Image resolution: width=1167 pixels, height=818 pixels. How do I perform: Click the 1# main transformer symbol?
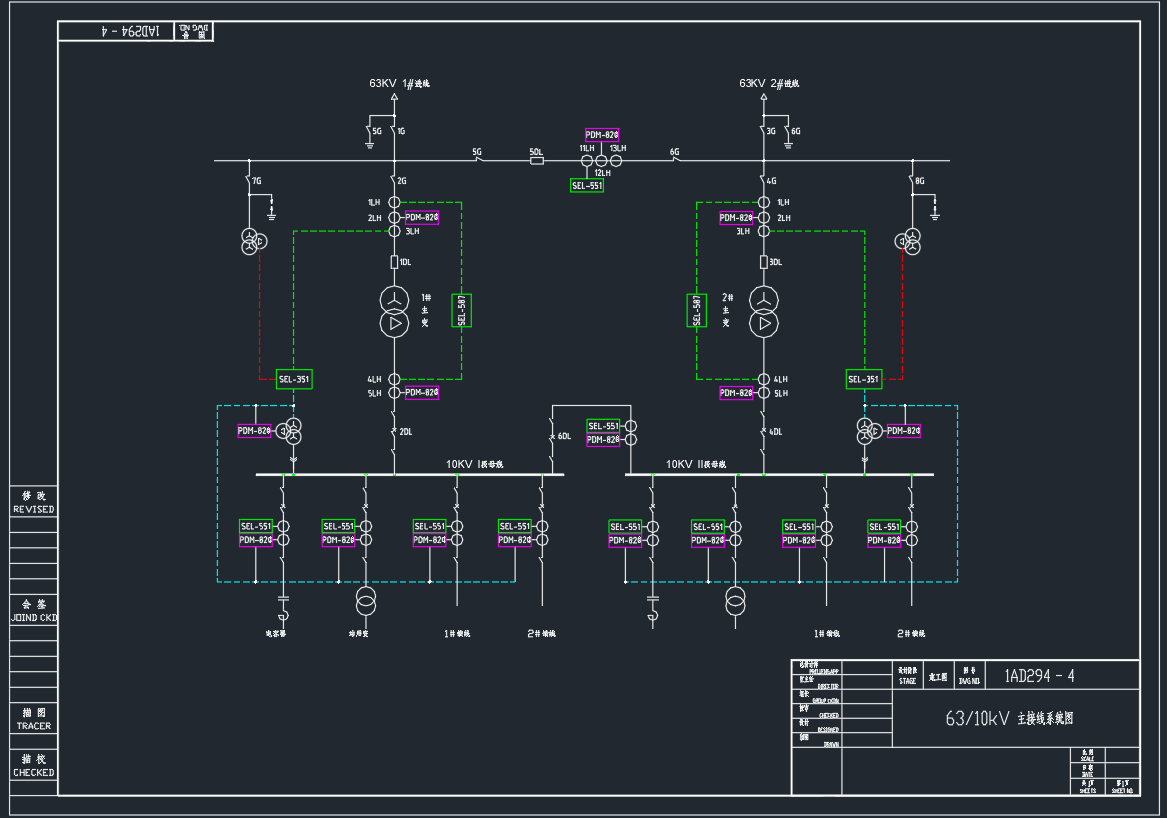[x=395, y=311]
